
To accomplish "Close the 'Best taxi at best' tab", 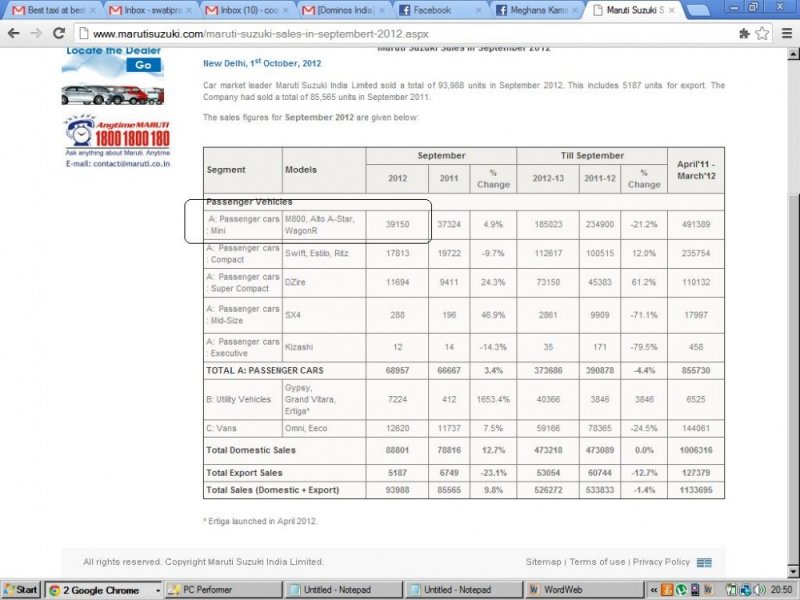I will [x=93, y=10].
